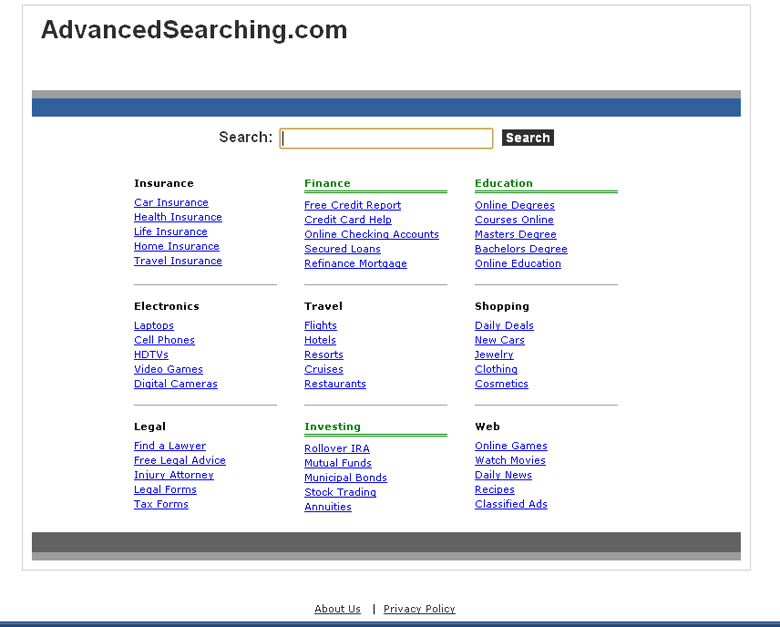The width and height of the screenshot is (780, 627).
Task: Click the Refinance Mortgage link
Action: 355,264
